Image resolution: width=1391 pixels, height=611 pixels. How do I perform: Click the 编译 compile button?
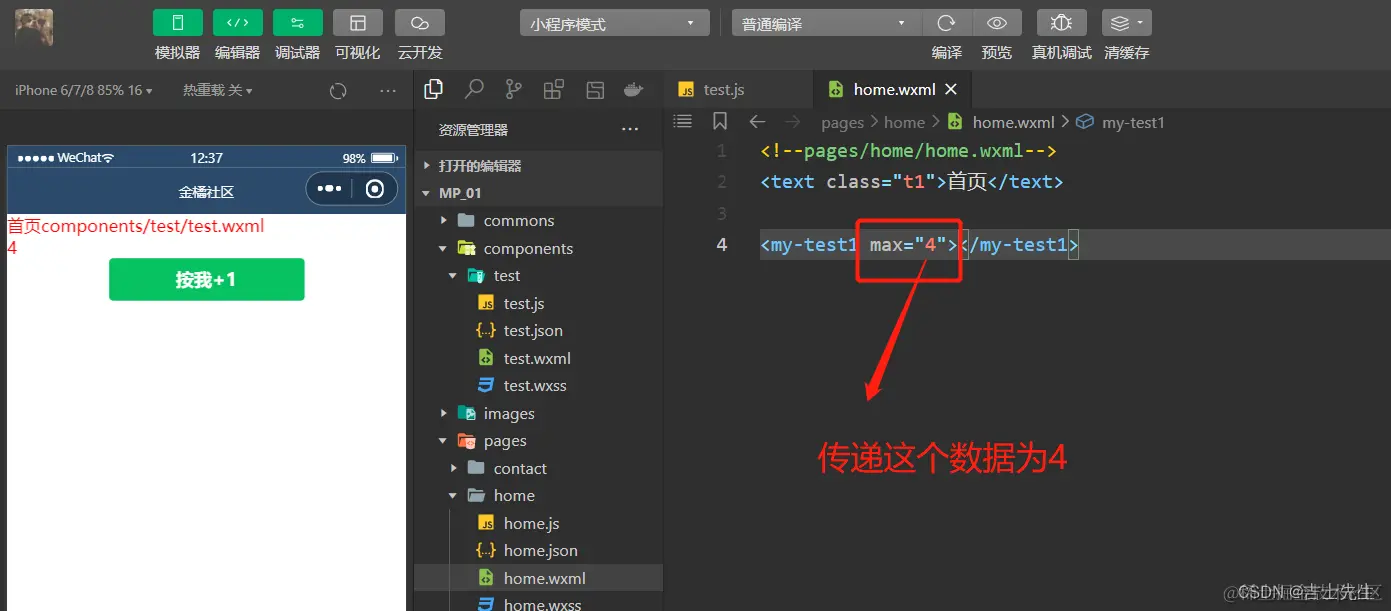pyautogui.click(x=946, y=22)
